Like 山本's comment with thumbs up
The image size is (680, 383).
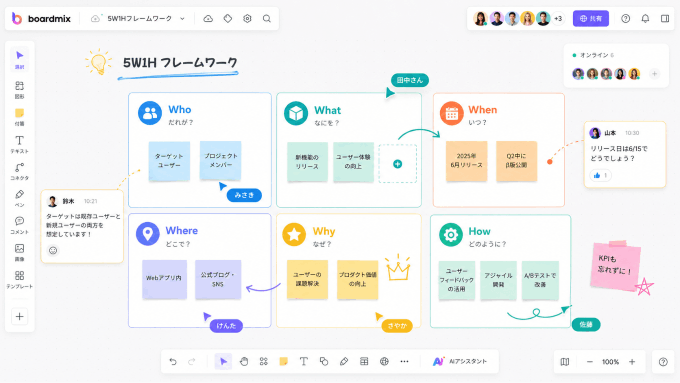601,175
